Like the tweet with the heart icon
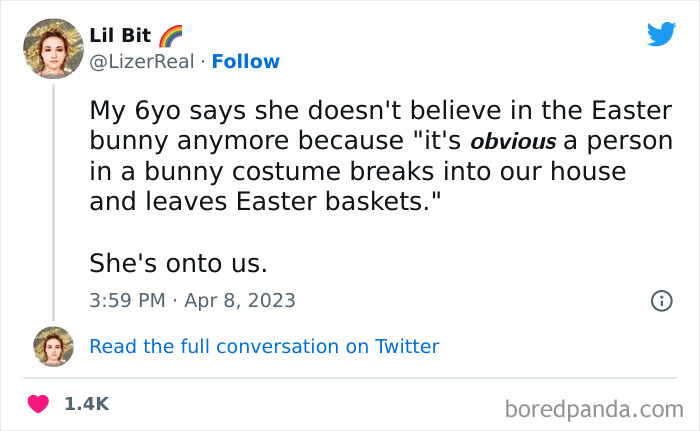The width and height of the screenshot is (700, 431). [40, 404]
